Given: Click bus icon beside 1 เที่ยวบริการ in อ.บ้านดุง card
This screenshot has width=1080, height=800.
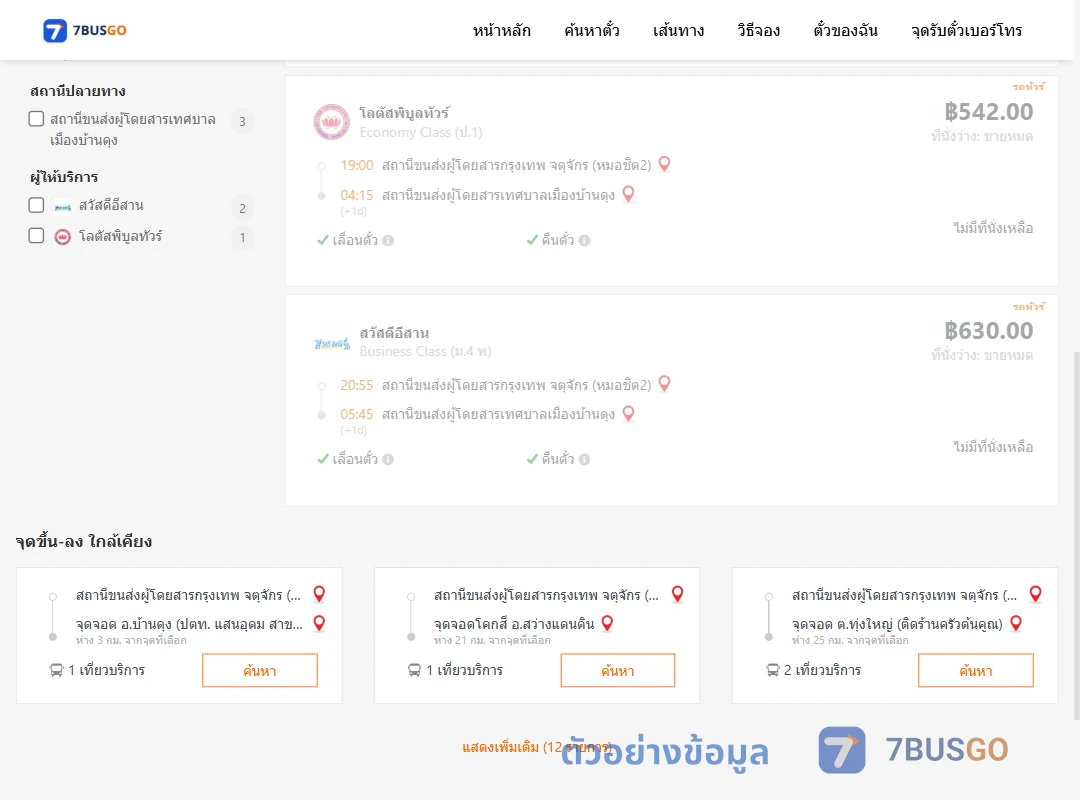Looking at the screenshot, I should 56,670.
